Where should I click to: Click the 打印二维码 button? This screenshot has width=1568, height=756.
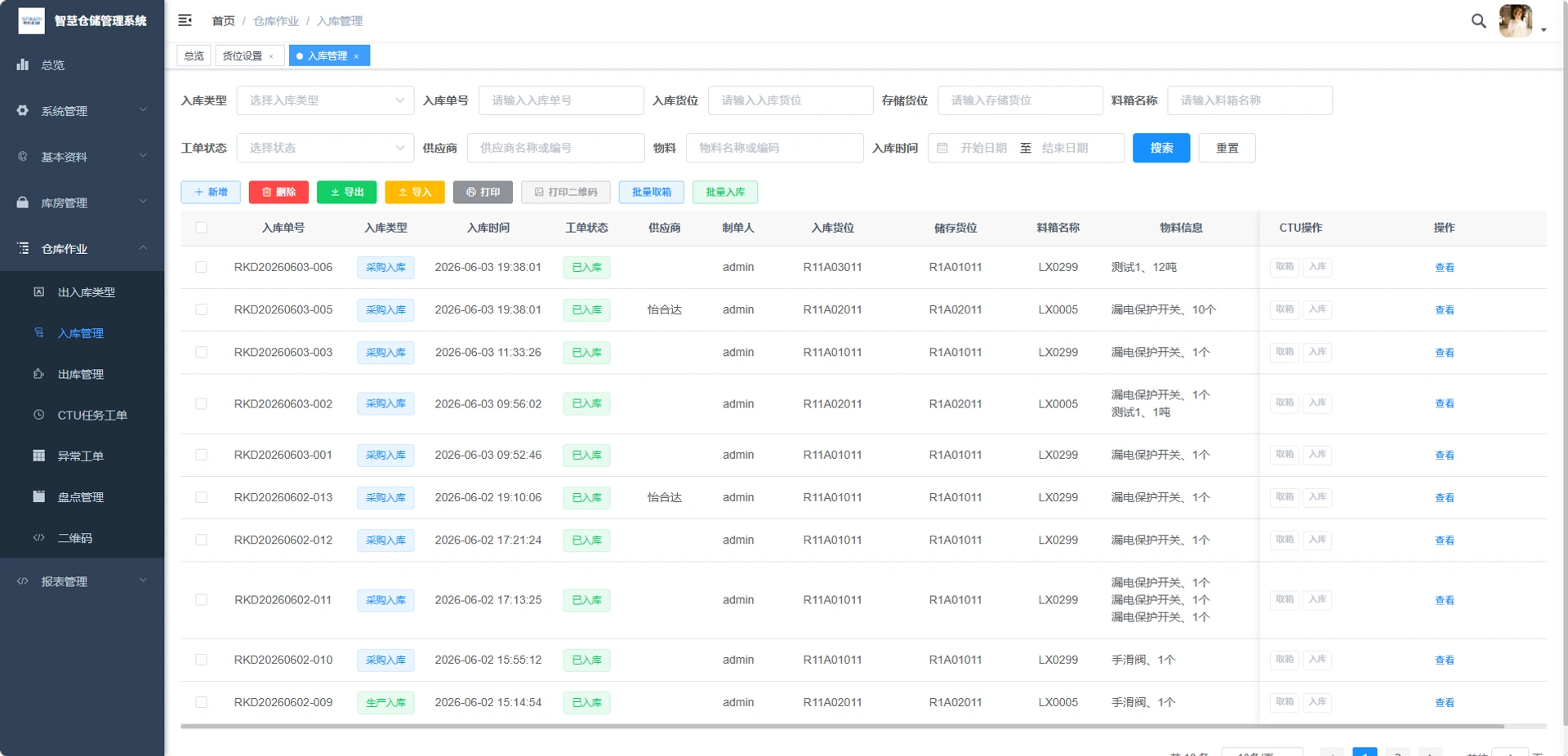(566, 192)
